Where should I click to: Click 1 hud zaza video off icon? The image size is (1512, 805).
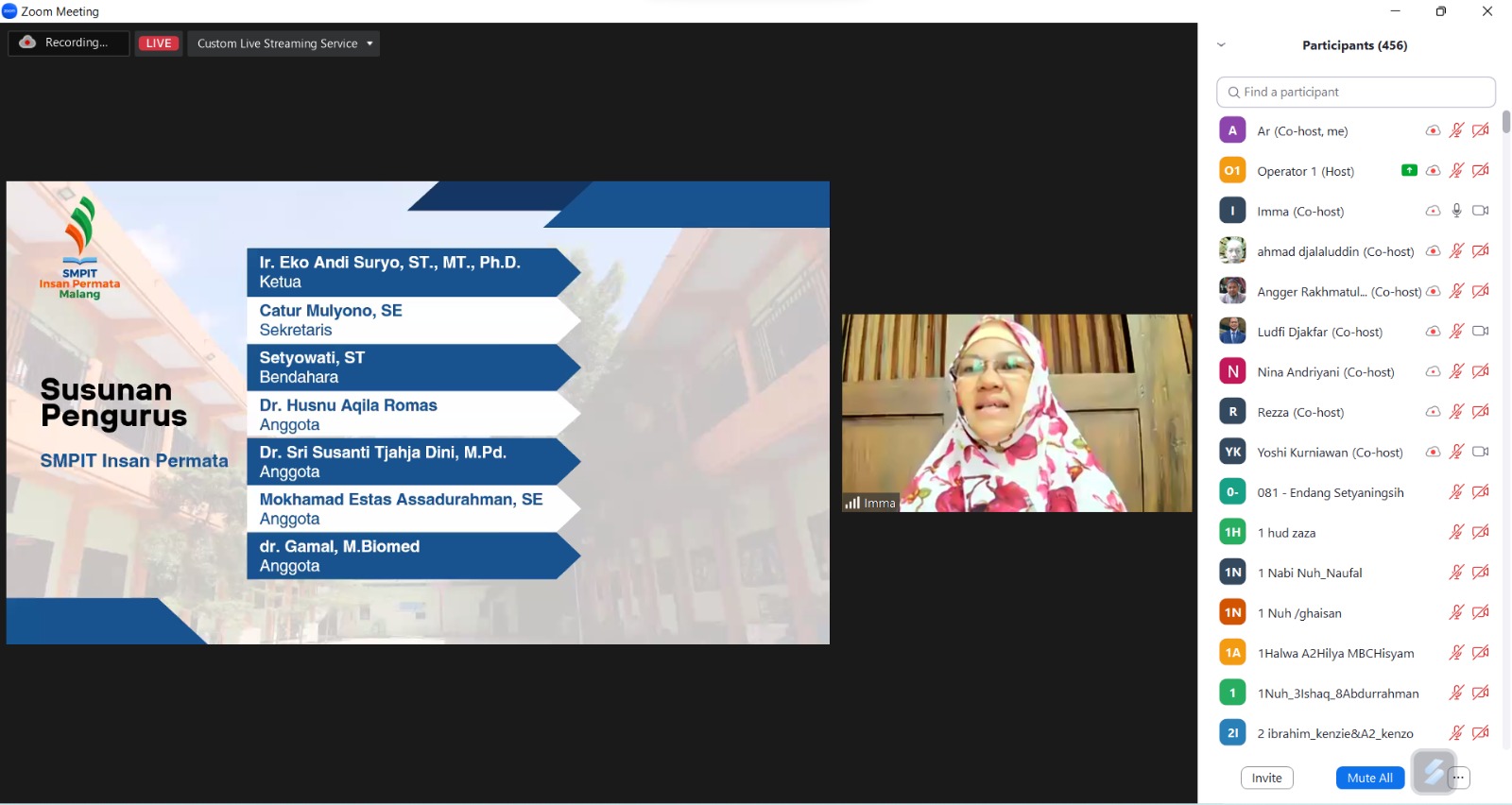(x=1481, y=532)
